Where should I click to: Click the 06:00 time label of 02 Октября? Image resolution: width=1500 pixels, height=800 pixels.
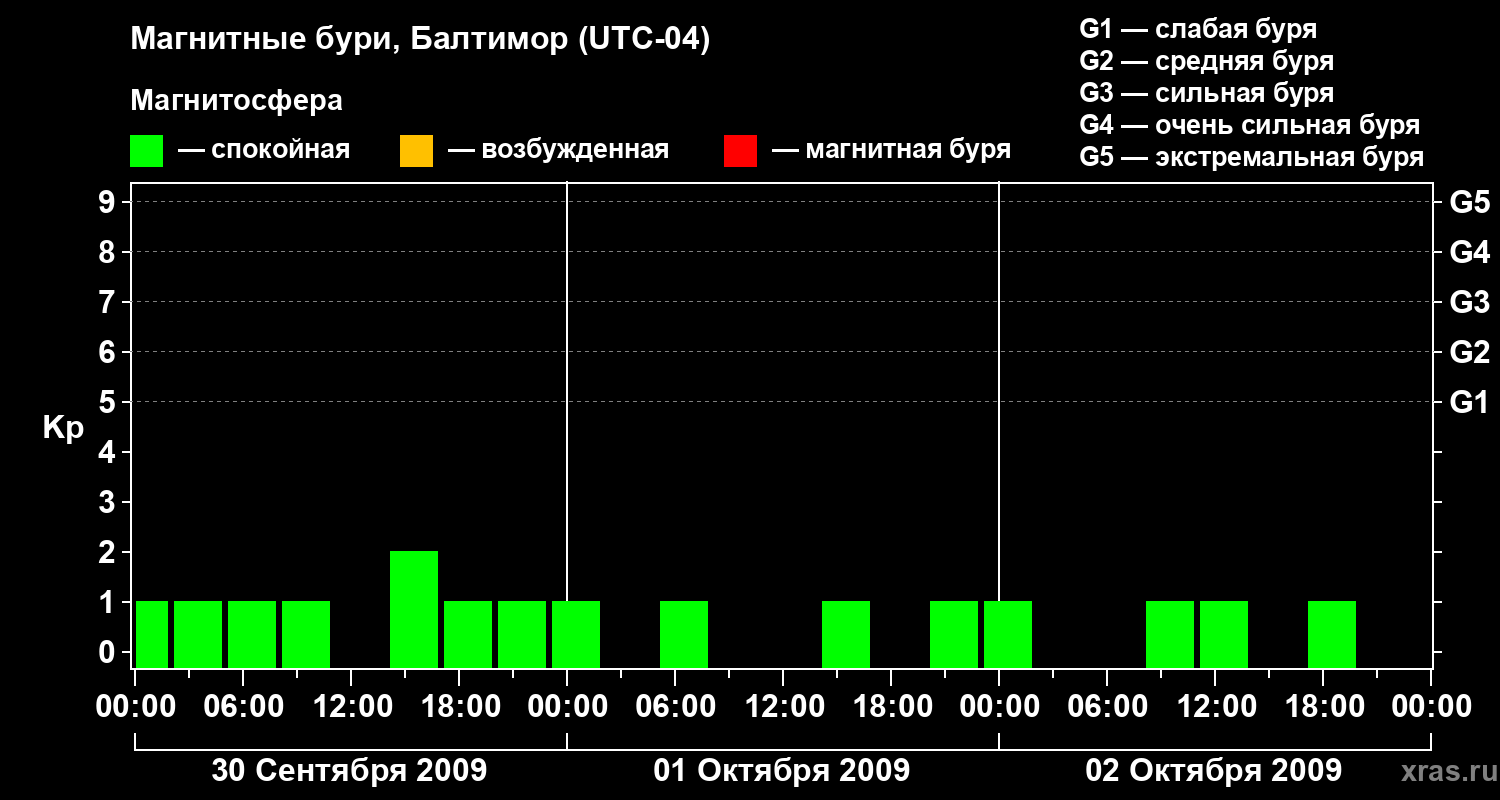point(1107,706)
